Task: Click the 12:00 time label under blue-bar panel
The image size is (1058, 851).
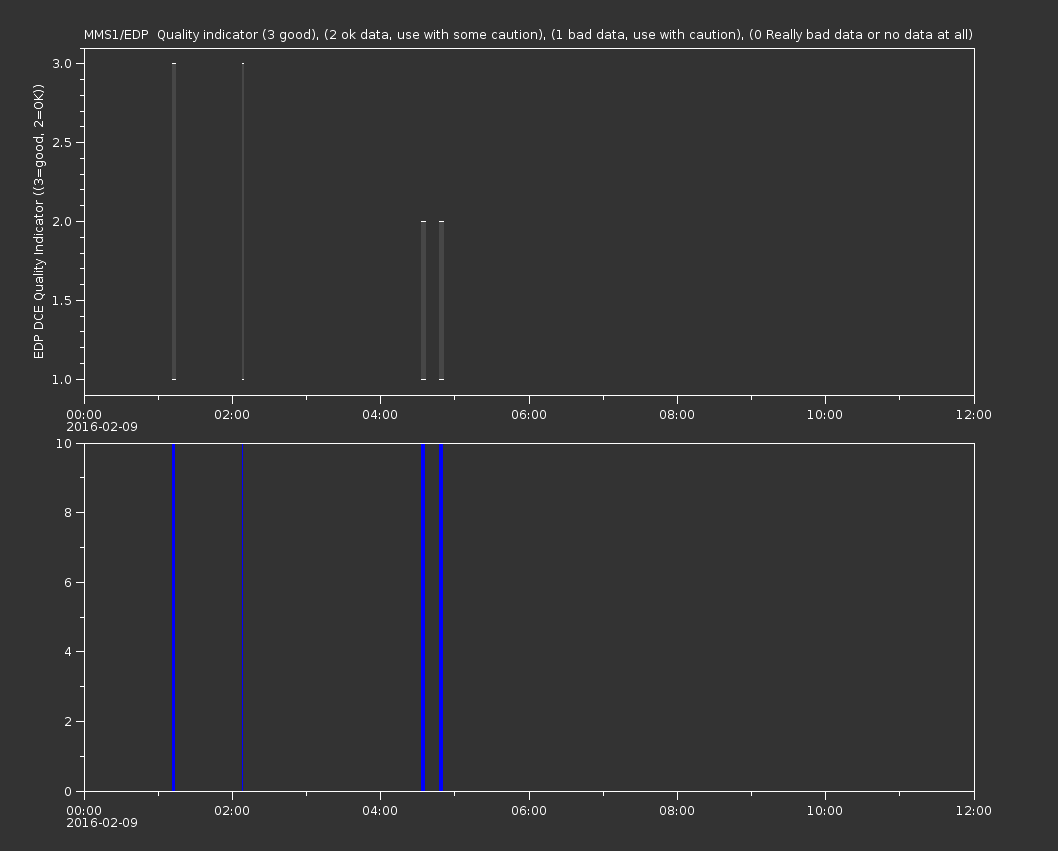Action: coord(974,811)
